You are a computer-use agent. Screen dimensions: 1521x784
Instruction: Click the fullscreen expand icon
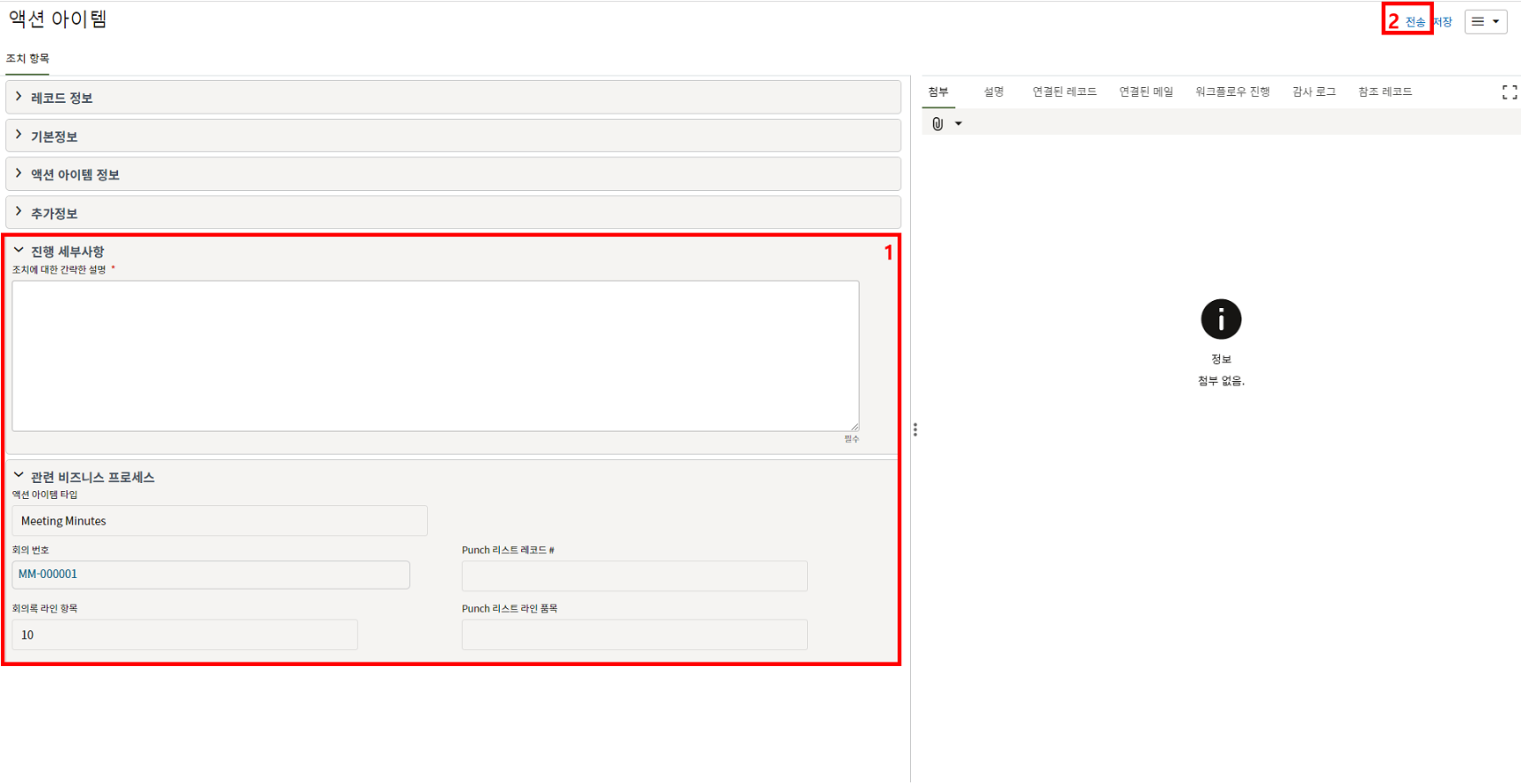[1509, 92]
